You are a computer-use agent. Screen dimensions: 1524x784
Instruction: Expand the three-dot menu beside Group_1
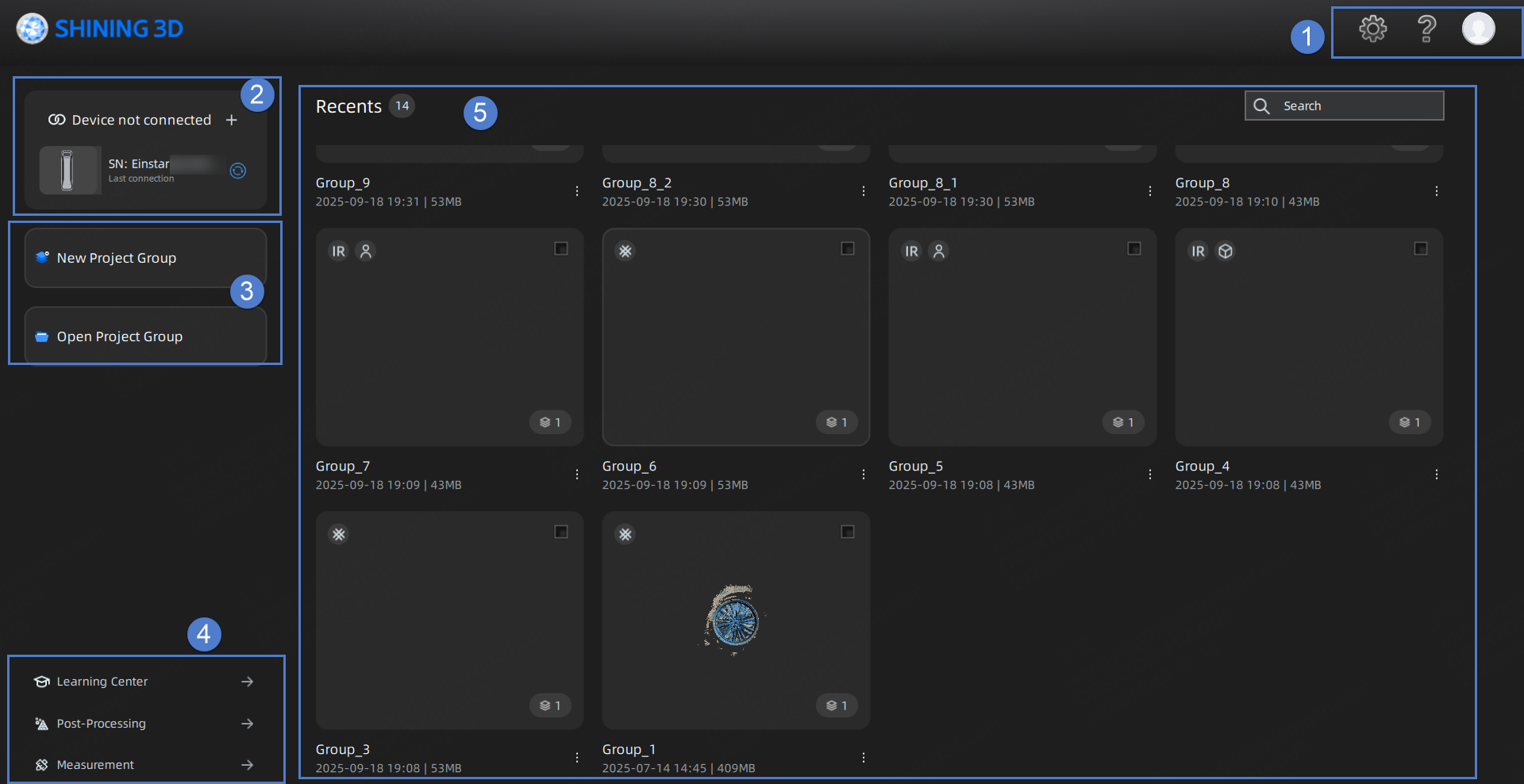pyautogui.click(x=863, y=757)
